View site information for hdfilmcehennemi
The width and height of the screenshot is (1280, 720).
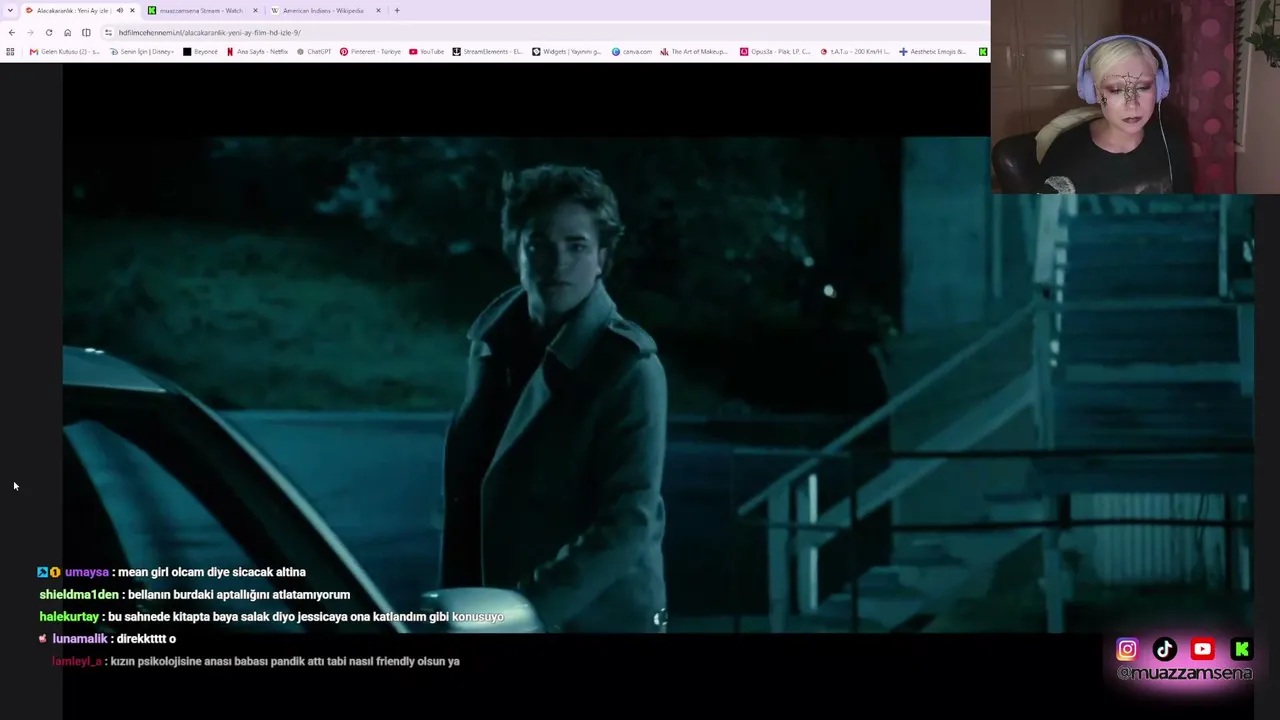pos(108,32)
